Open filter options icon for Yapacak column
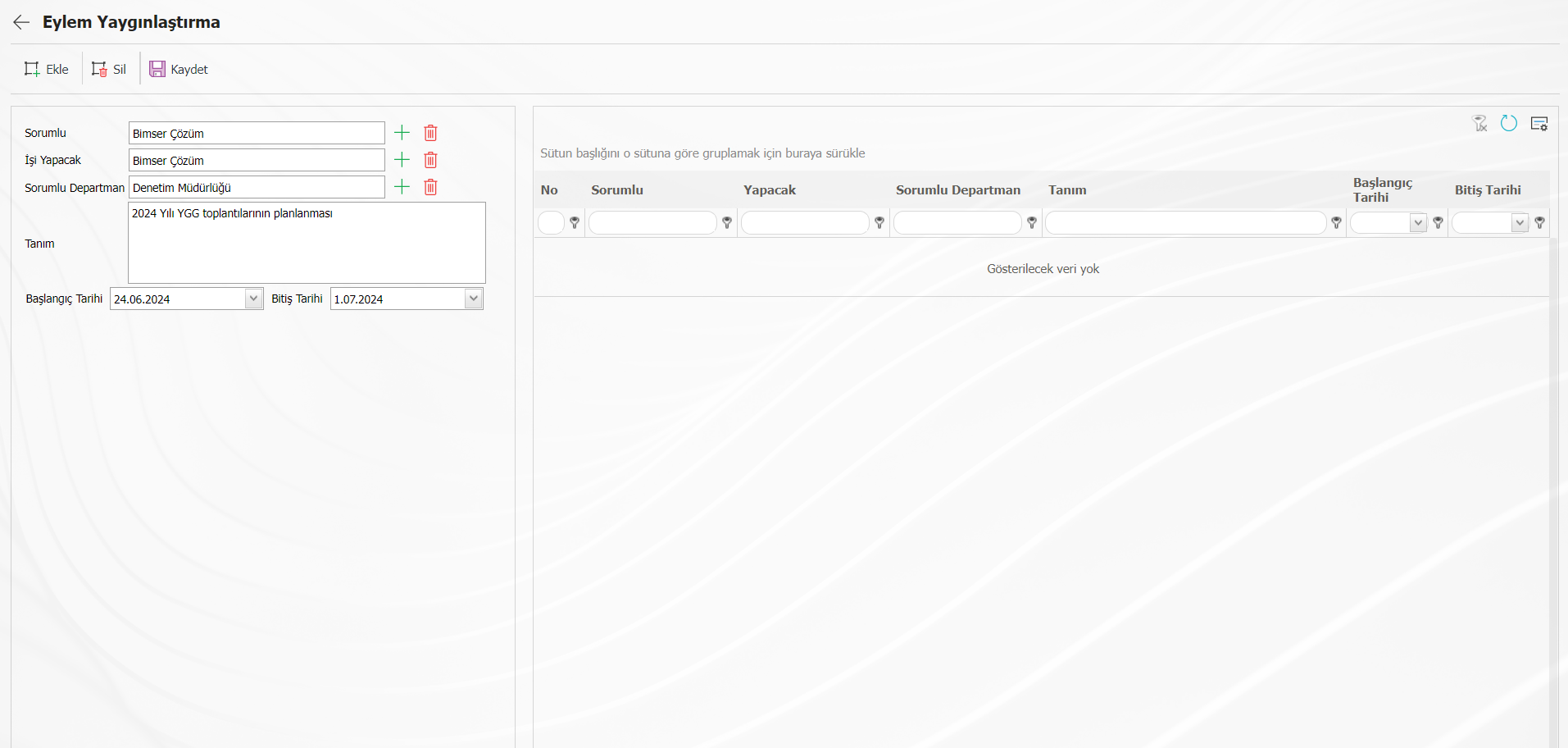Image resolution: width=1568 pixels, height=748 pixels. pos(879,222)
